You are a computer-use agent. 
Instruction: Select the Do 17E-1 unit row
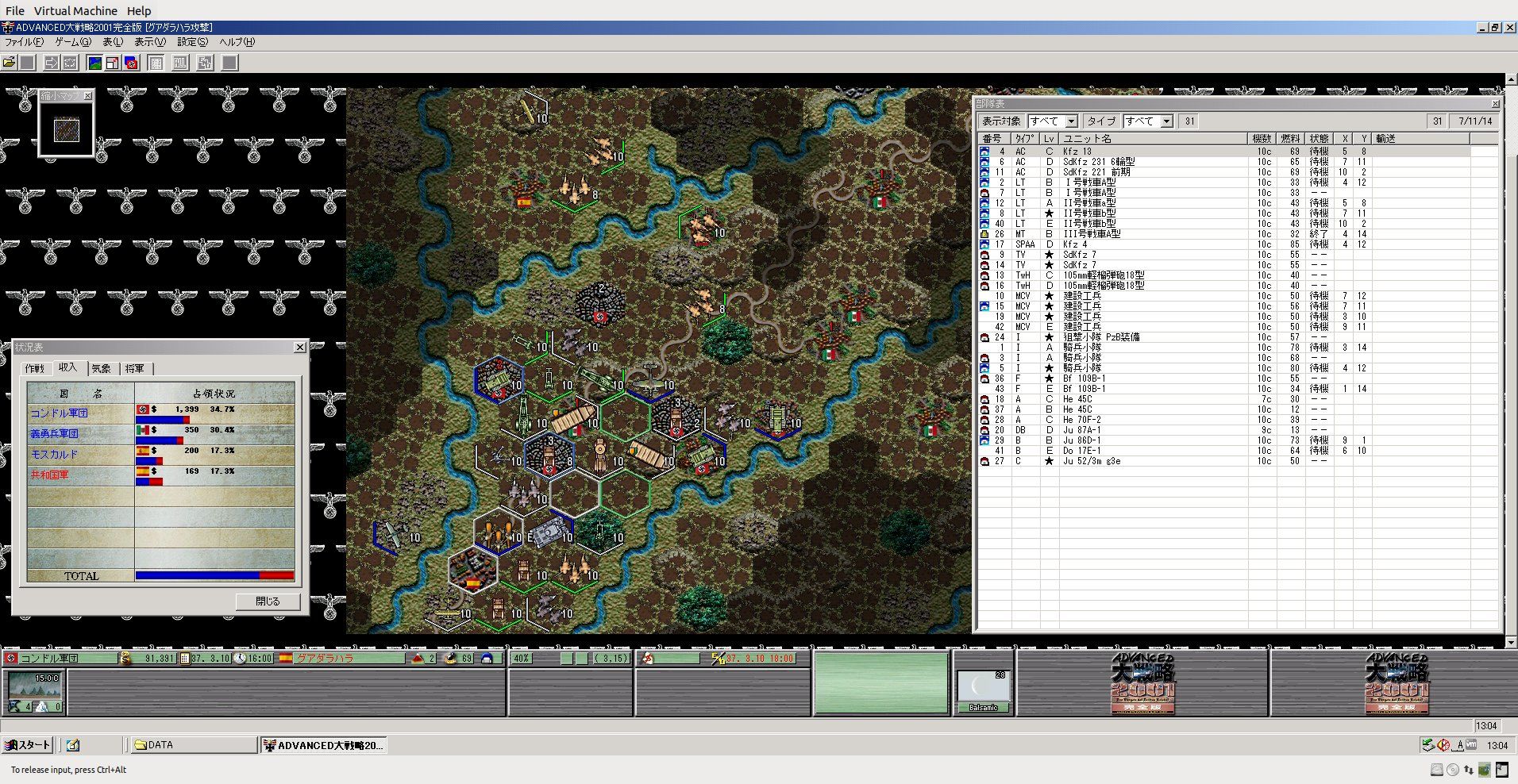1223,451
